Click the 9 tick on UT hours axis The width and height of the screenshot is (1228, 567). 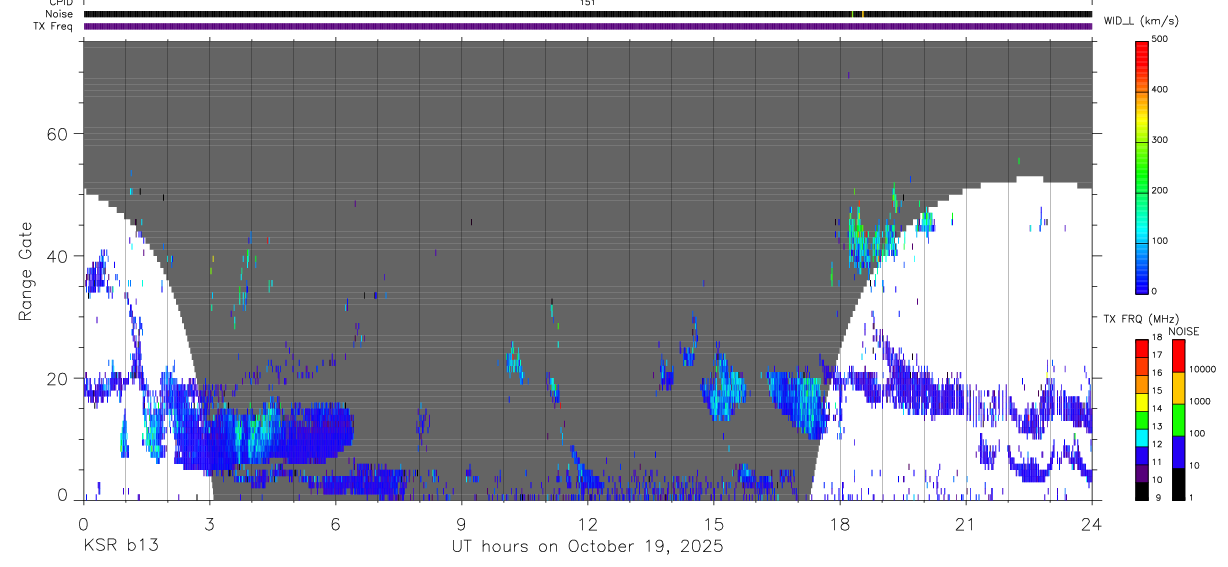pos(462,523)
